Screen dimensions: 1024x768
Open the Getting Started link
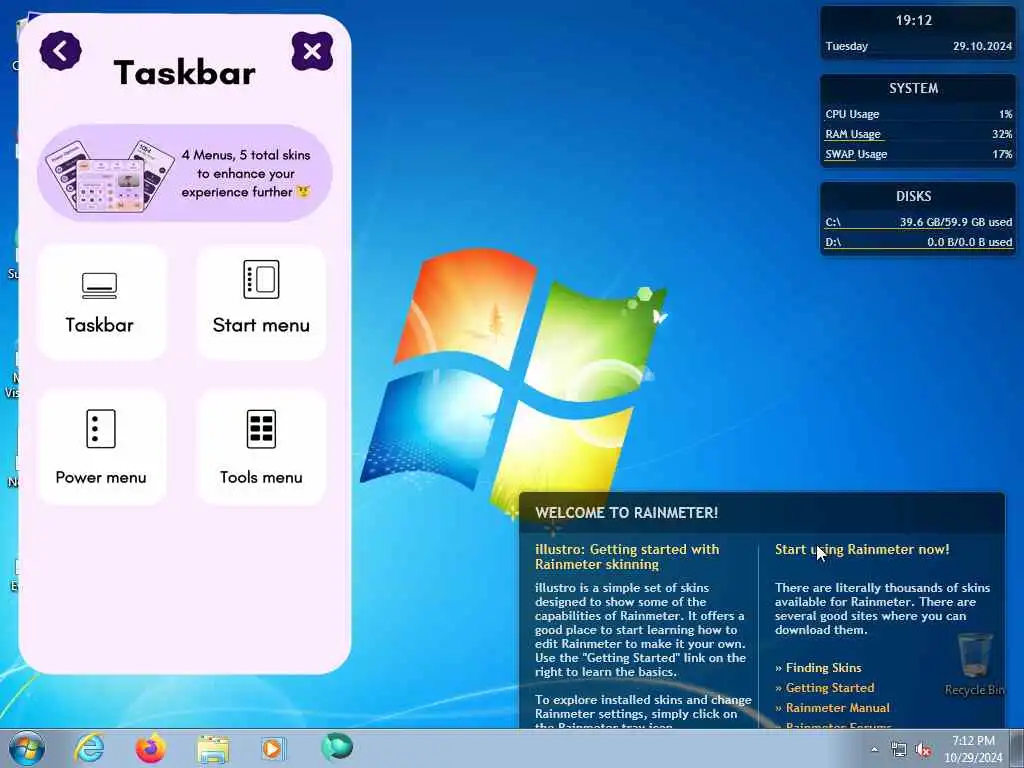point(829,688)
